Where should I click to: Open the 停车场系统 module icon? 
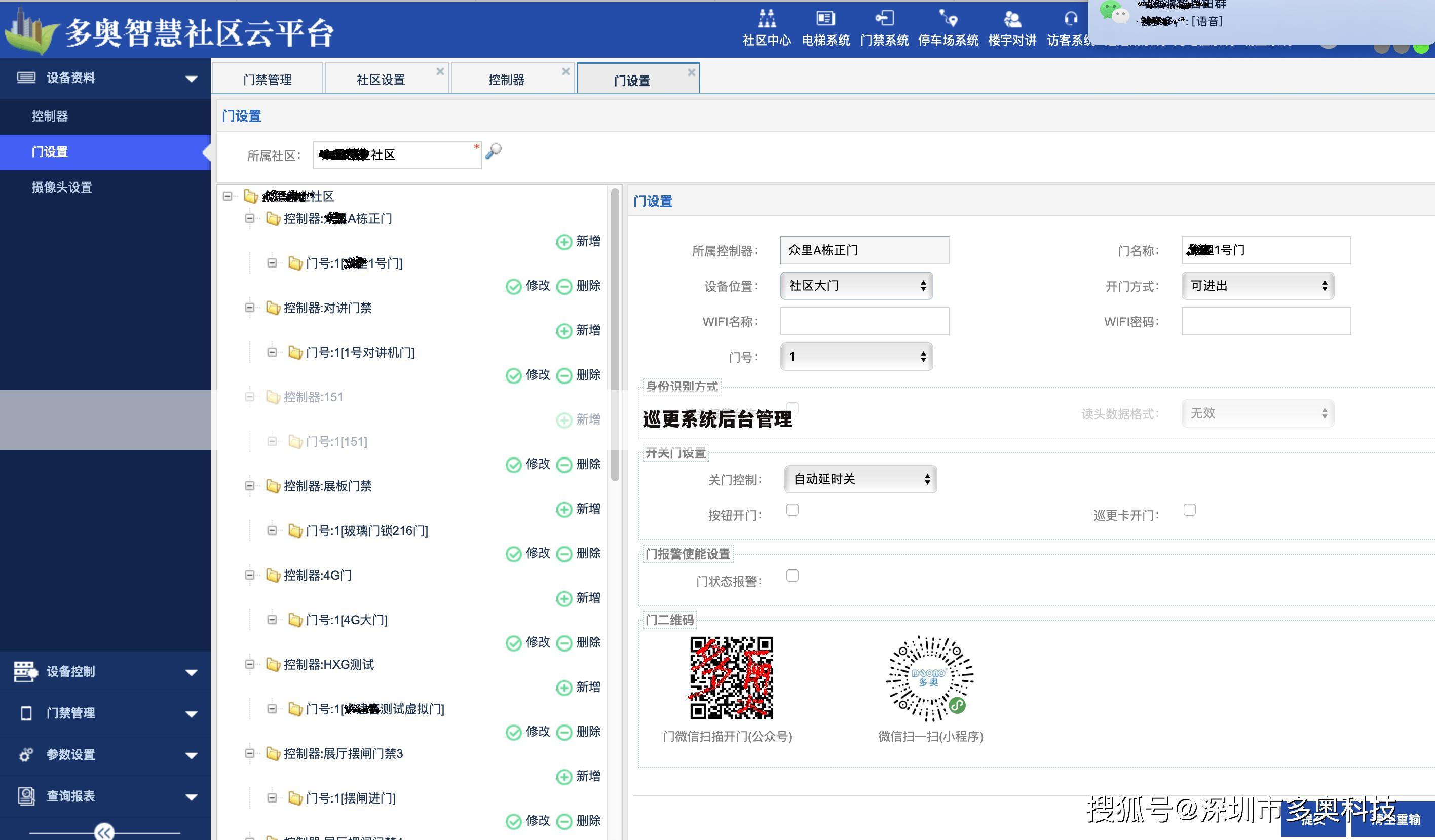[x=948, y=19]
